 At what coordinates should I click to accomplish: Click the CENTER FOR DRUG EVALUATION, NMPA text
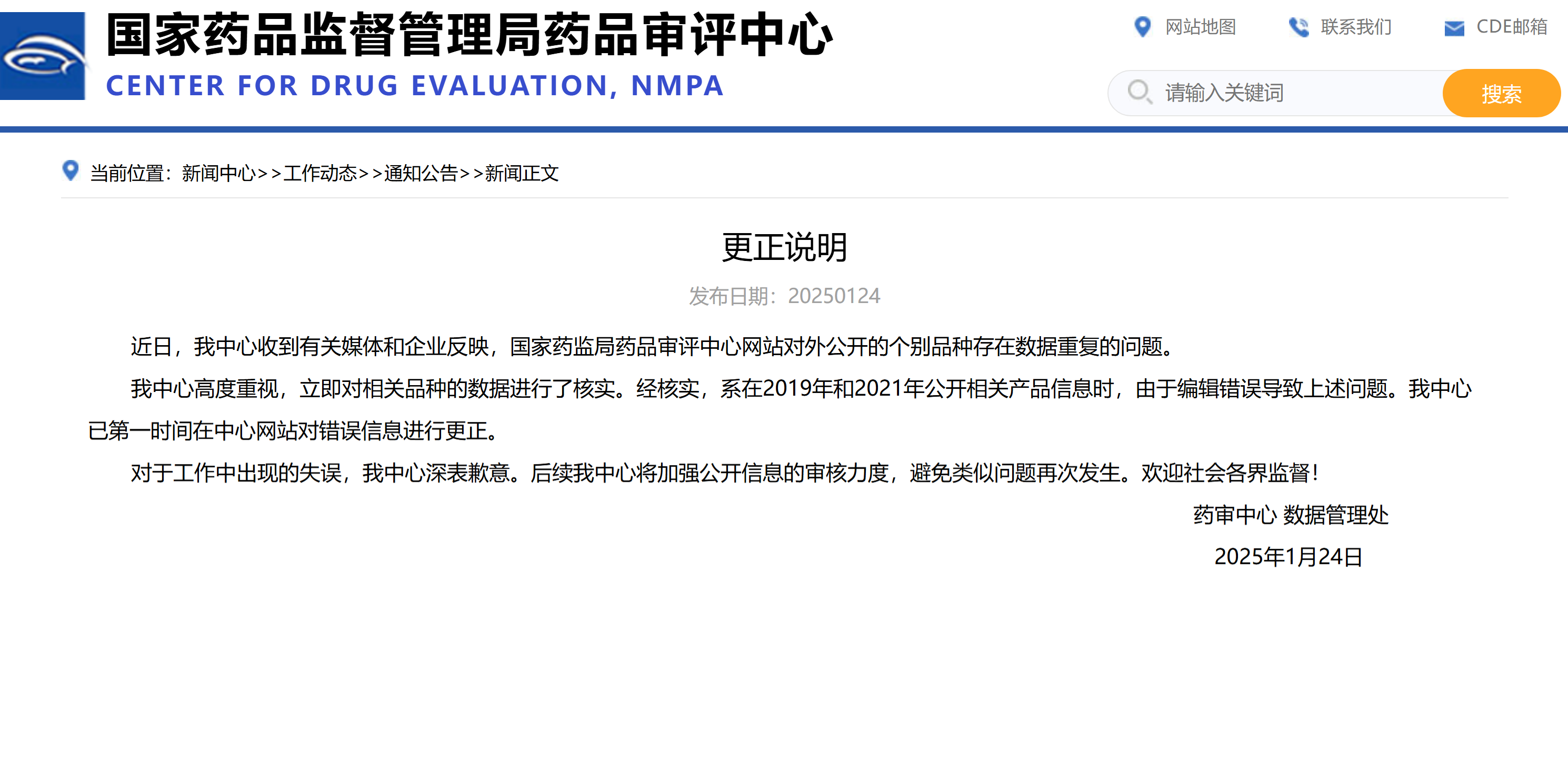coord(415,86)
